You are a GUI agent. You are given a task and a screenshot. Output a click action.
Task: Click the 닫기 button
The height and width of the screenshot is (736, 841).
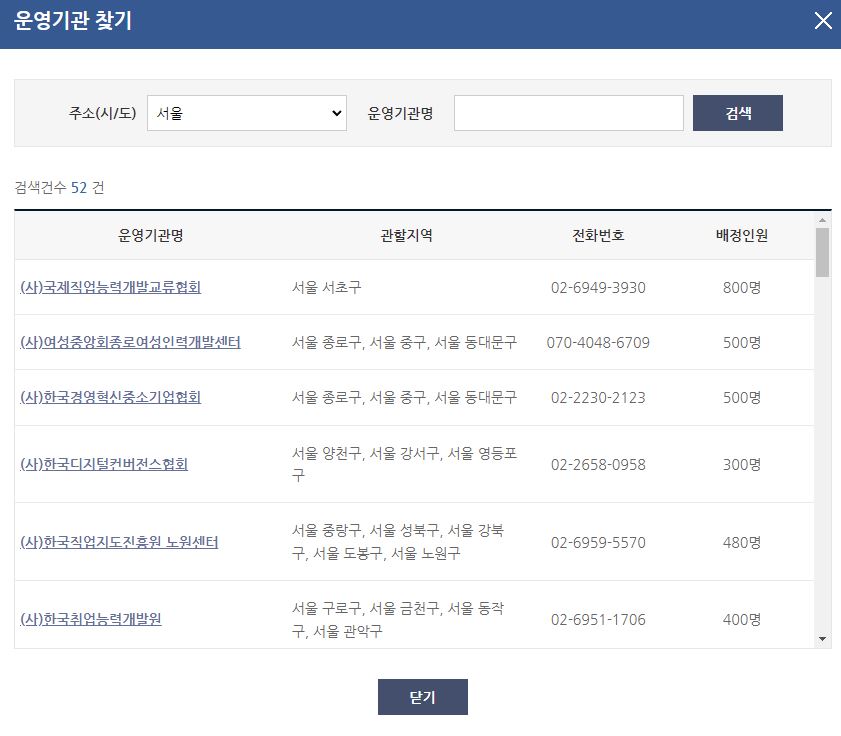click(423, 697)
